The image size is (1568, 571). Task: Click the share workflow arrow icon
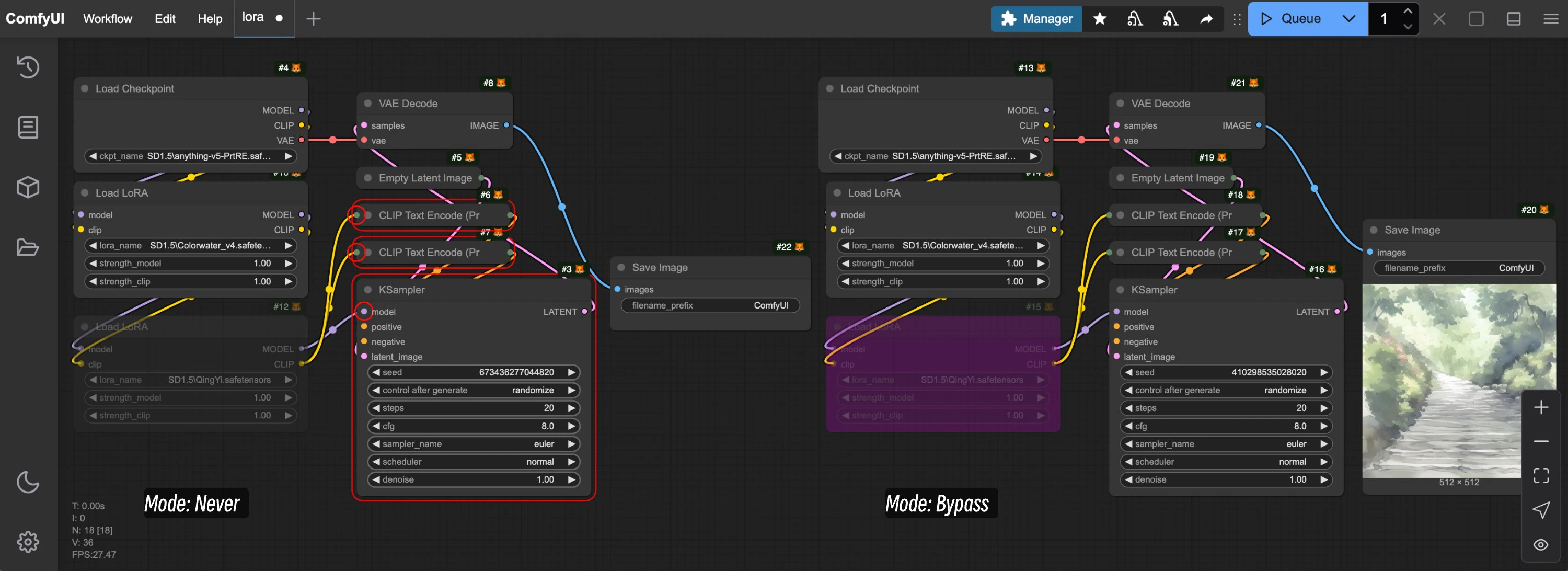(1206, 18)
